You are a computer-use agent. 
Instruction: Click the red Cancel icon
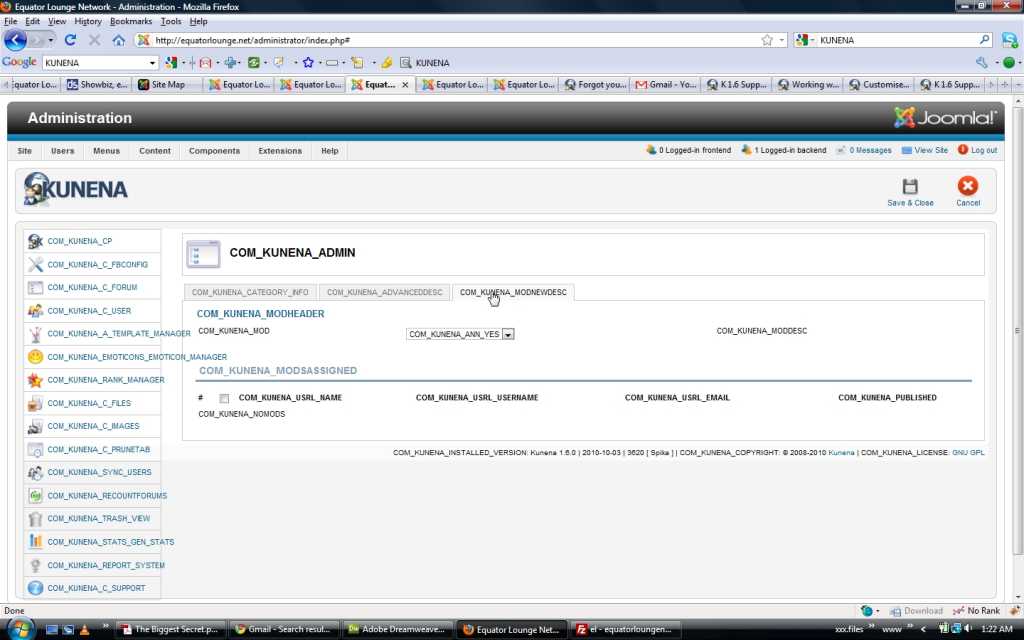(x=967, y=186)
